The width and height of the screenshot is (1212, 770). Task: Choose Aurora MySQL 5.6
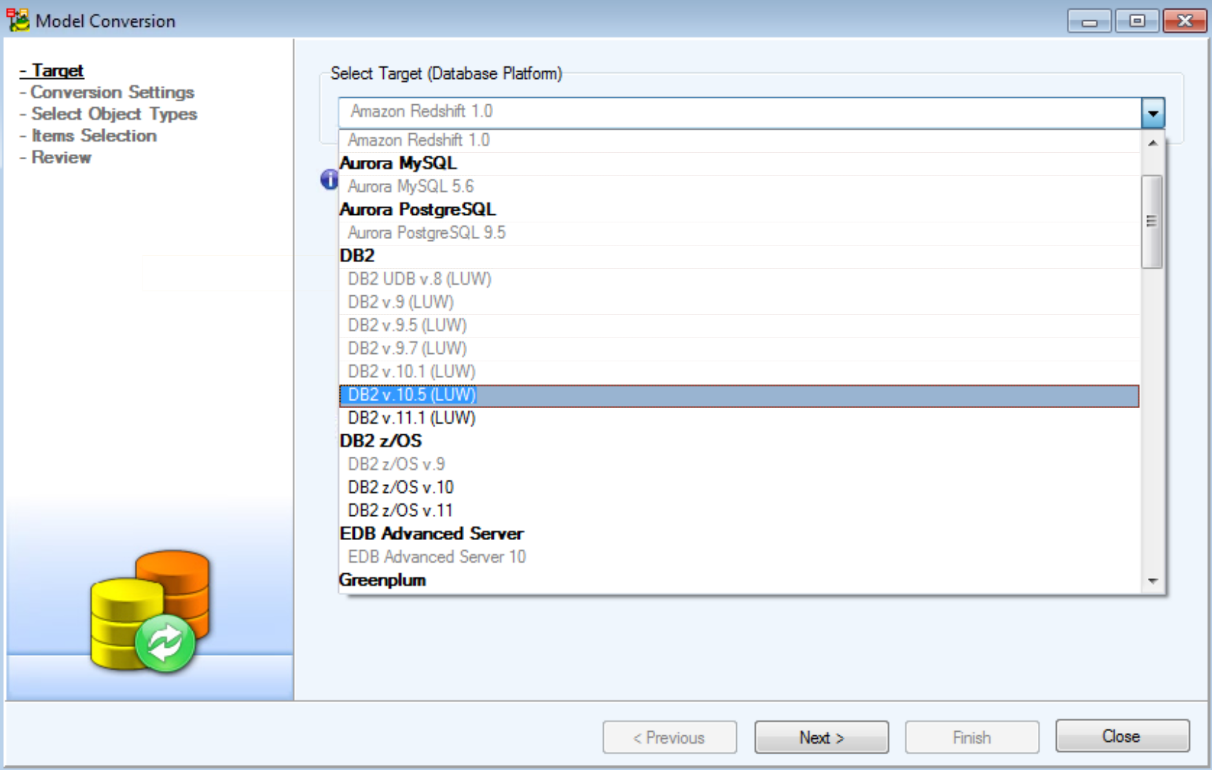coord(740,186)
